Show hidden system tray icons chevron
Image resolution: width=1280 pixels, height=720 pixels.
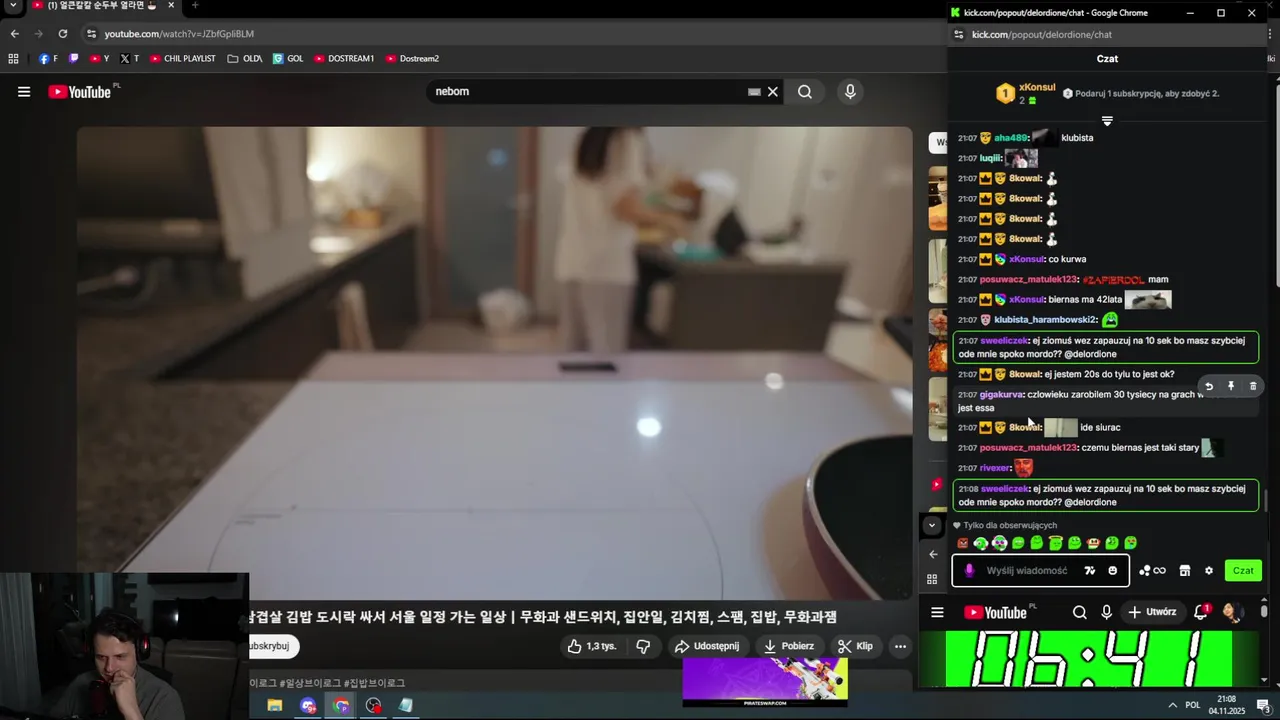click(1172, 705)
